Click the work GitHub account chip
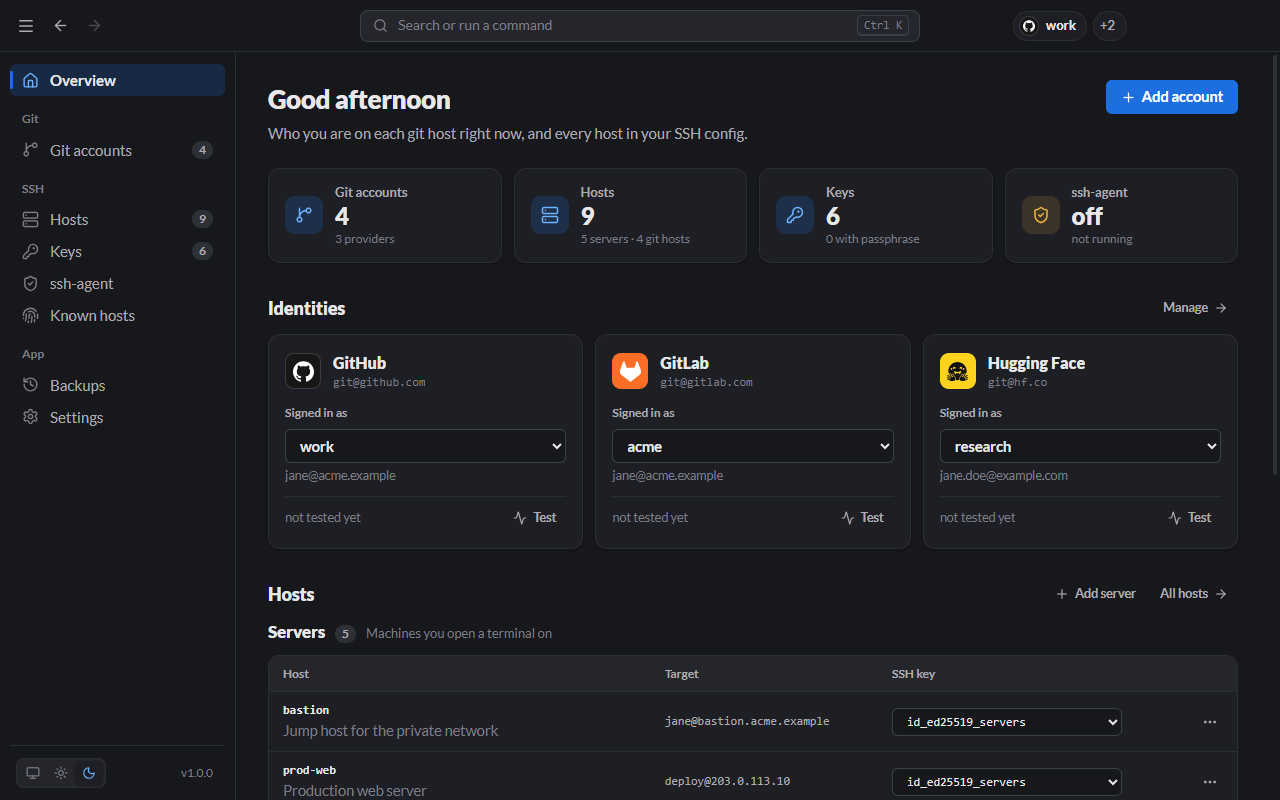 pyautogui.click(x=1050, y=26)
